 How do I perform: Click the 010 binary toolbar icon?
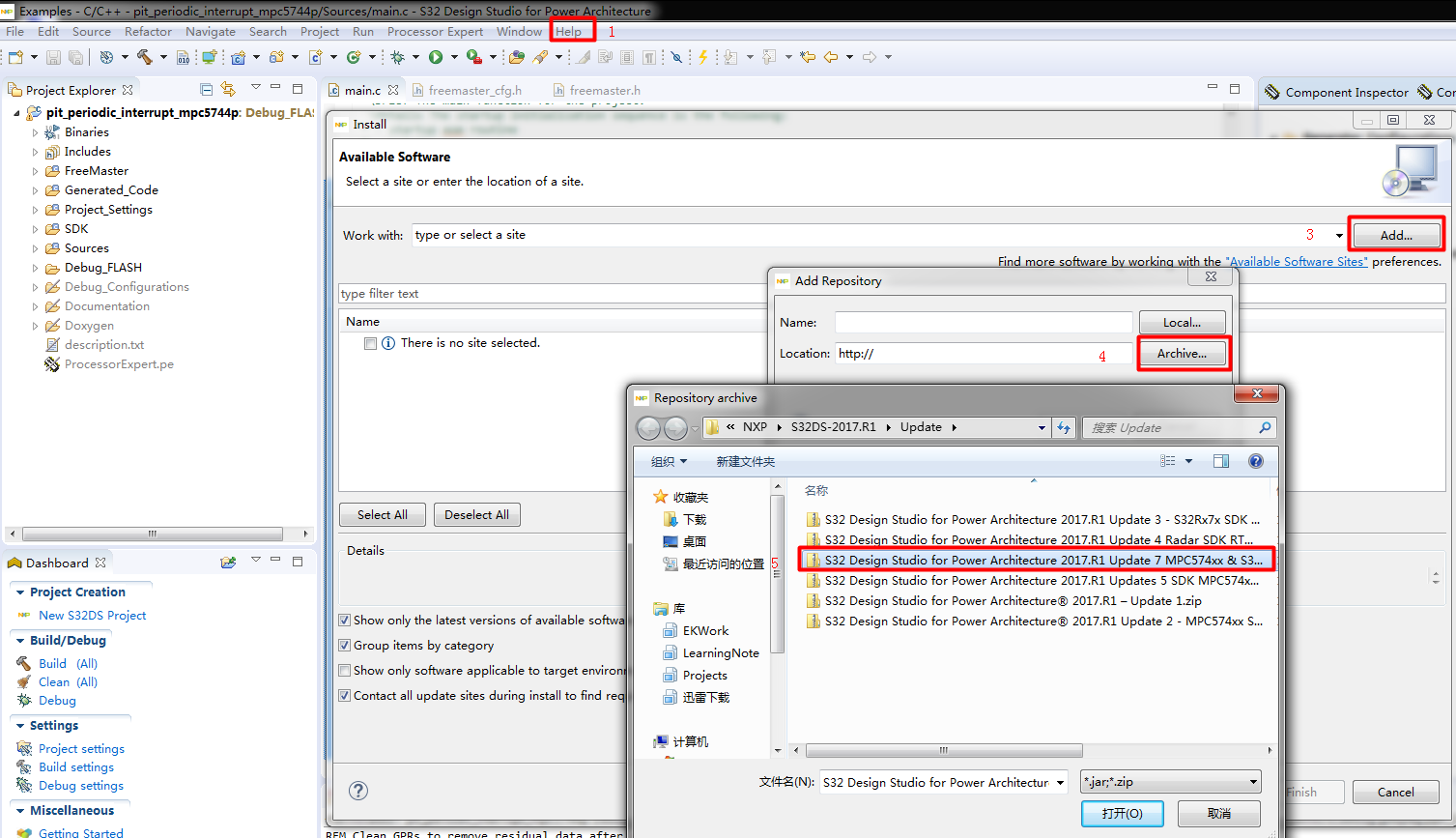(183, 57)
